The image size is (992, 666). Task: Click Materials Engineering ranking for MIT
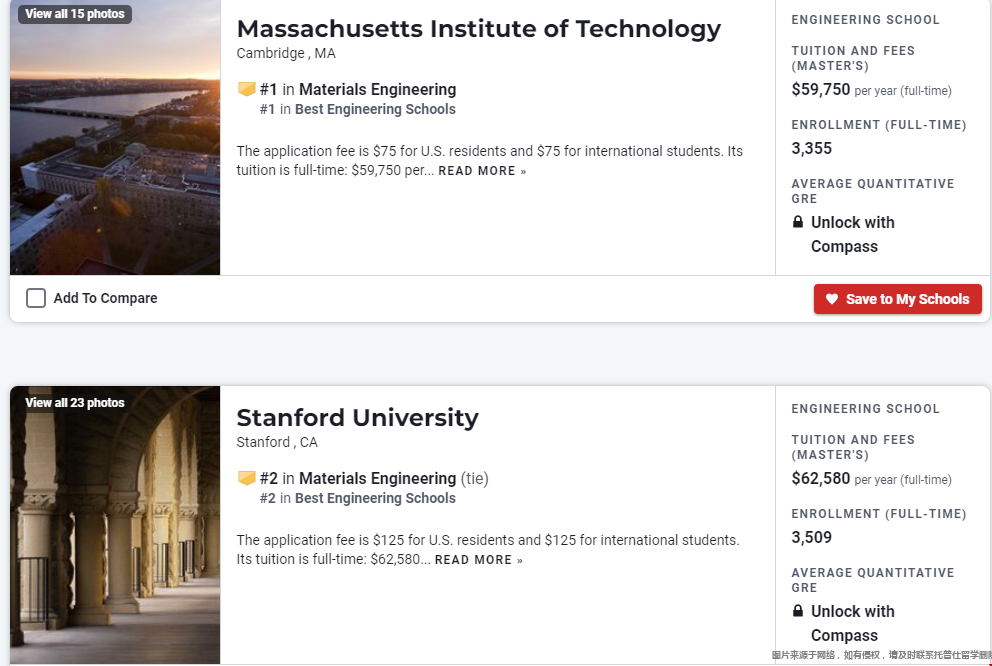pos(378,89)
